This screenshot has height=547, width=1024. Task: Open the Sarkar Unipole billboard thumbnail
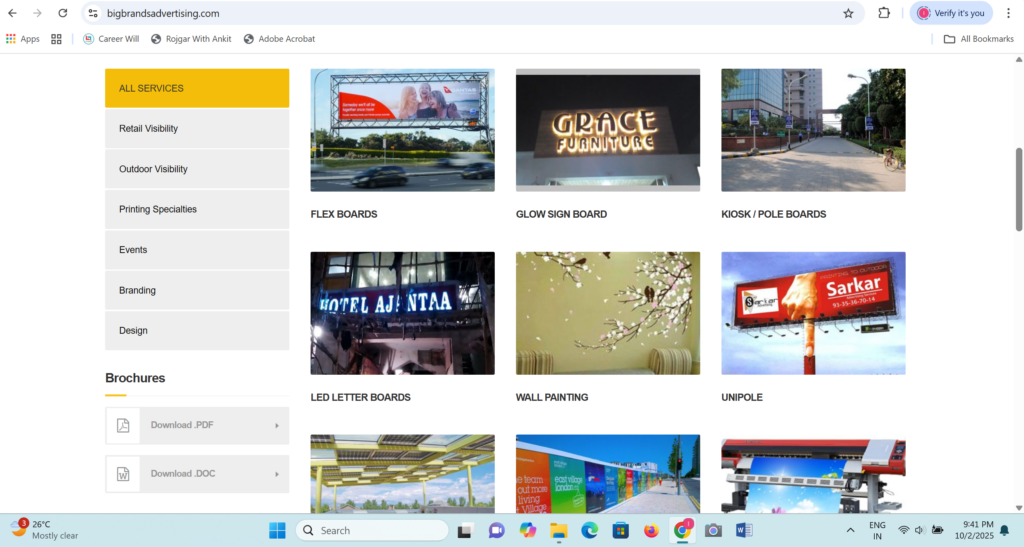[813, 313]
